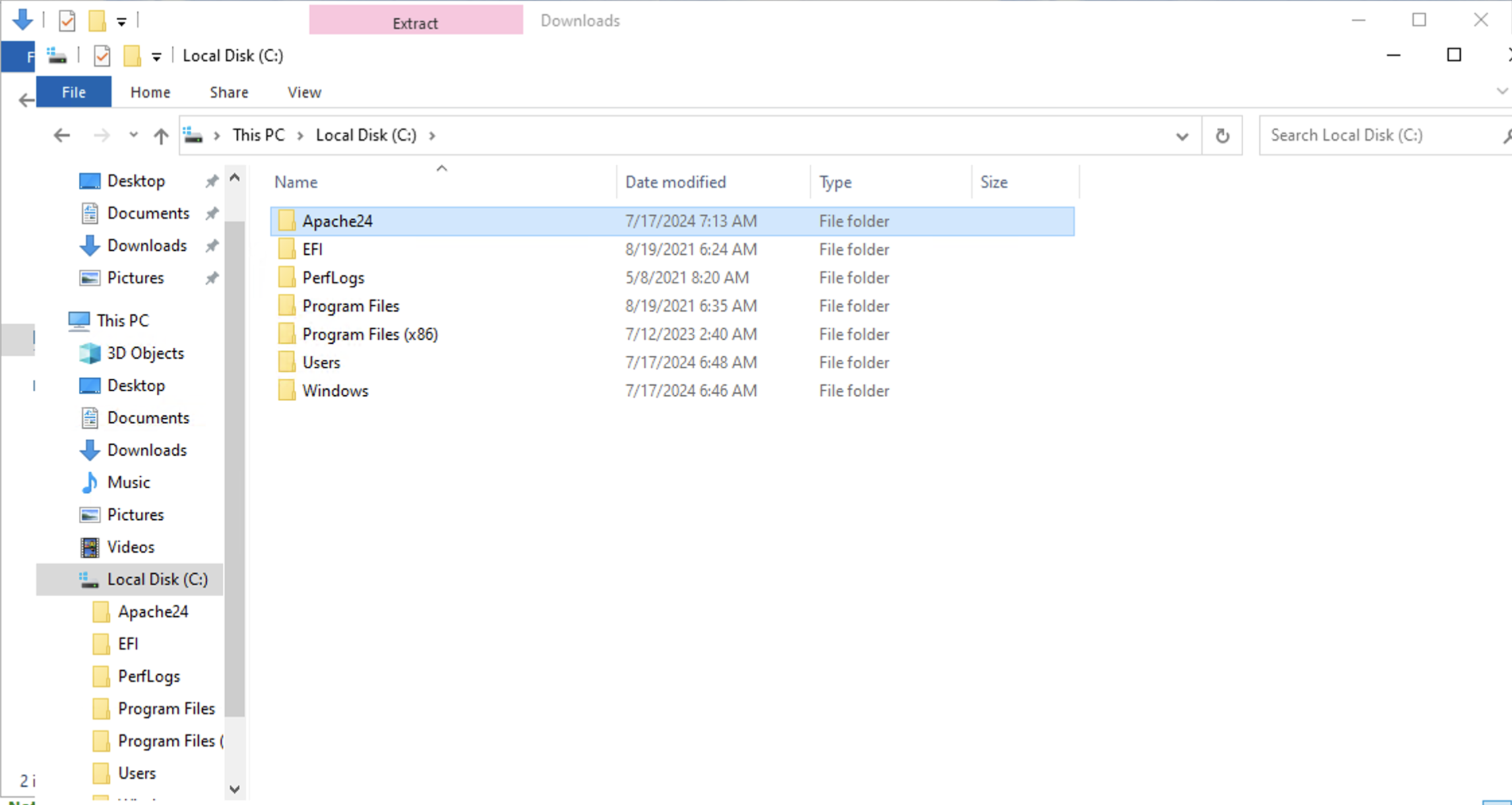
Task: Click the Properties checkmark icon in title bar
Action: pos(102,56)
